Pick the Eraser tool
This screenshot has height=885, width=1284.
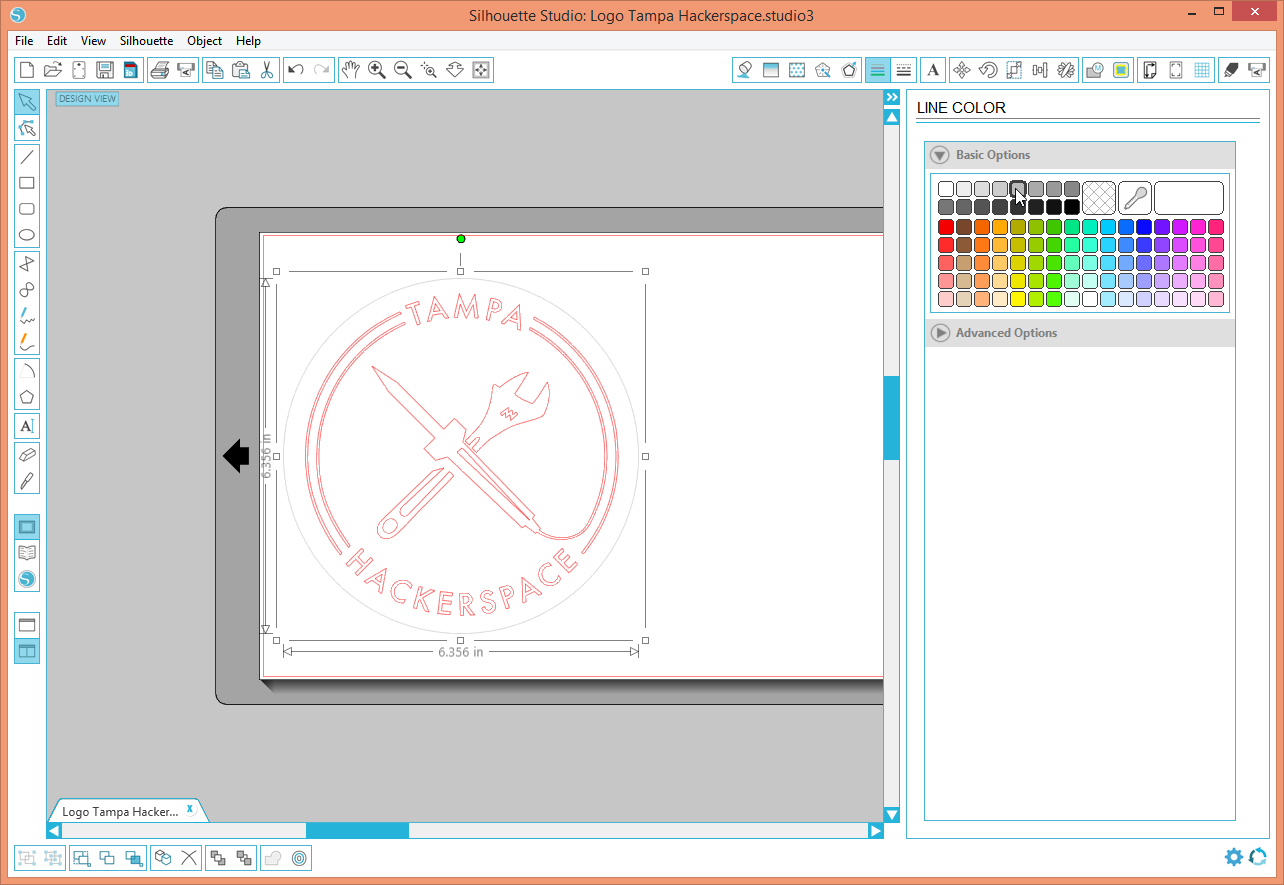tap(27, 455)
